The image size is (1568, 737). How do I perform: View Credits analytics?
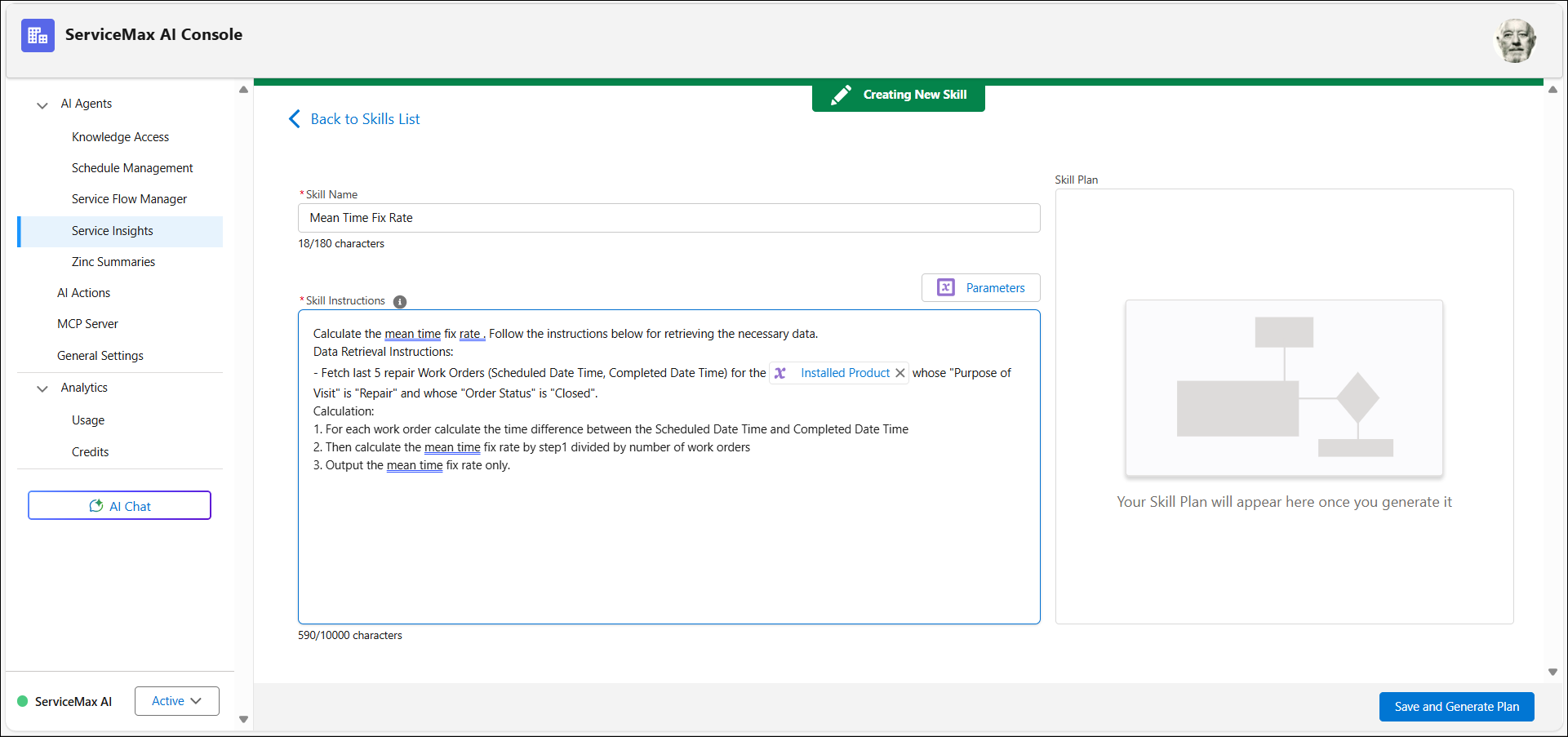click(90, 452)
